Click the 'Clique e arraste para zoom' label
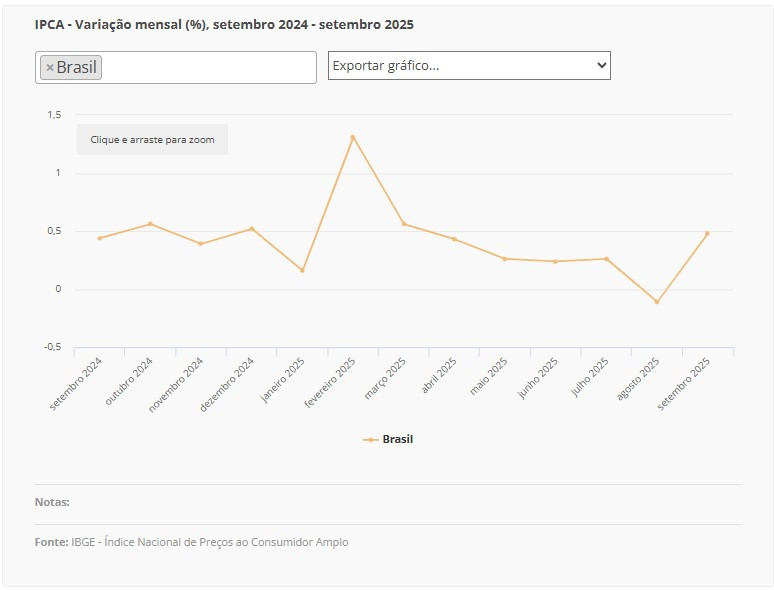 (152, 140)
